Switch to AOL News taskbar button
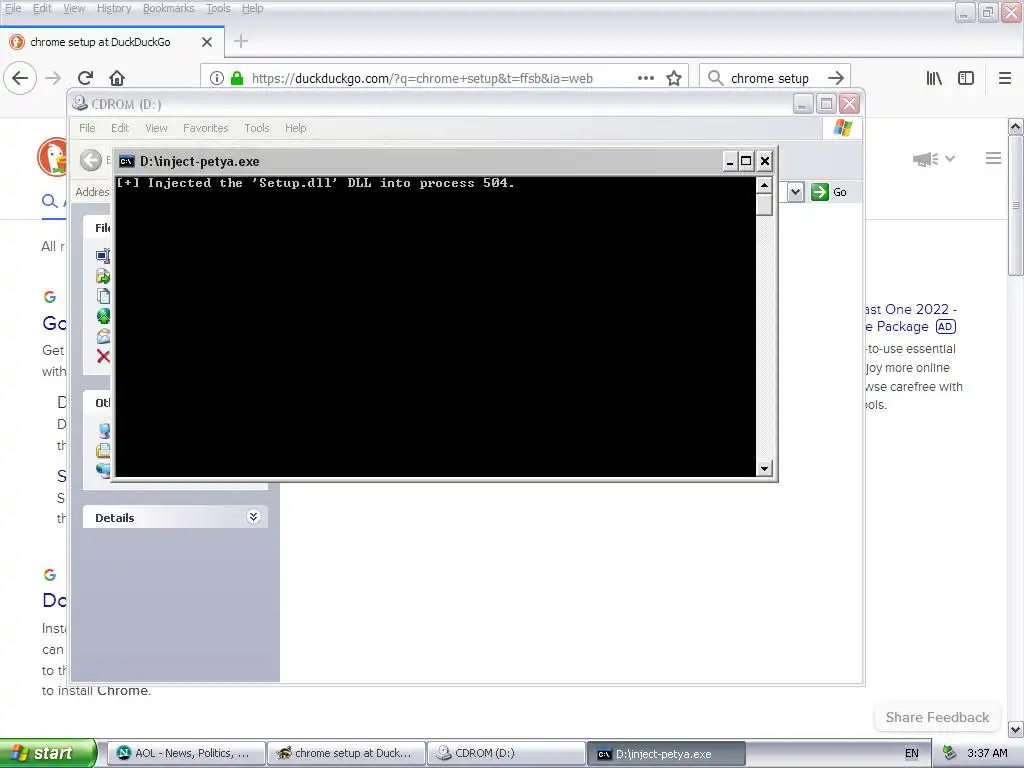The width and height of the screenshot is (1024, 768). point(186,753)
